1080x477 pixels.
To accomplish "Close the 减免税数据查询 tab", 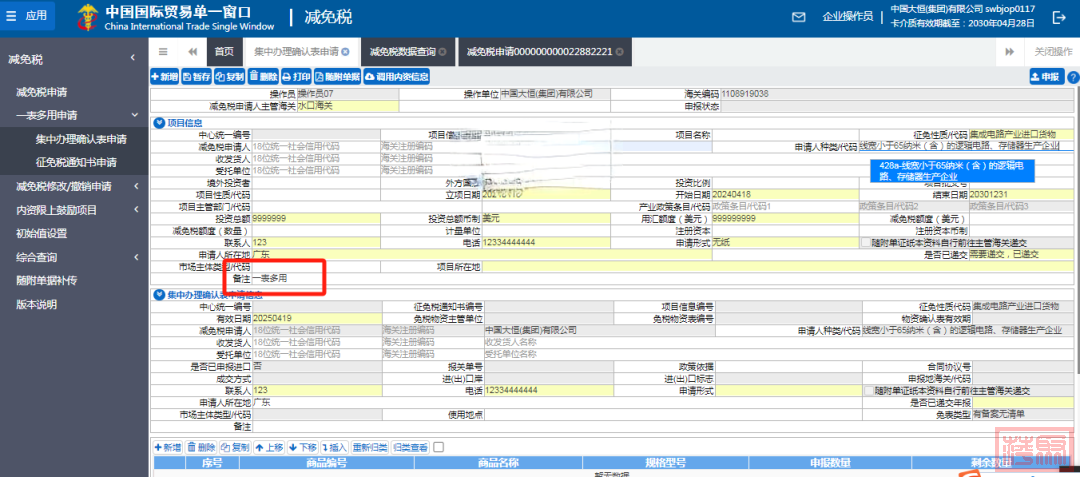I will click(442, 52).
